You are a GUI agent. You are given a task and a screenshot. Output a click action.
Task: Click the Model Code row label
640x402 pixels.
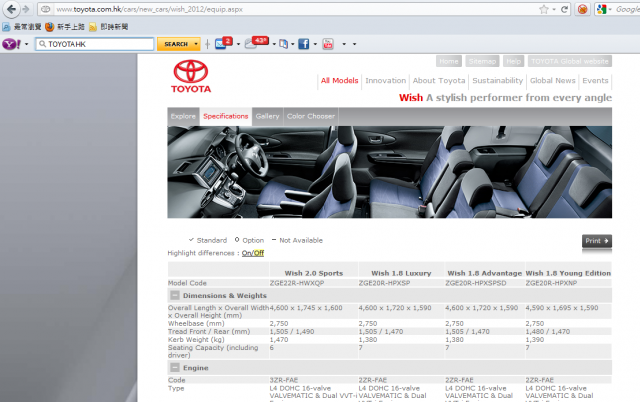coord(187,283)
